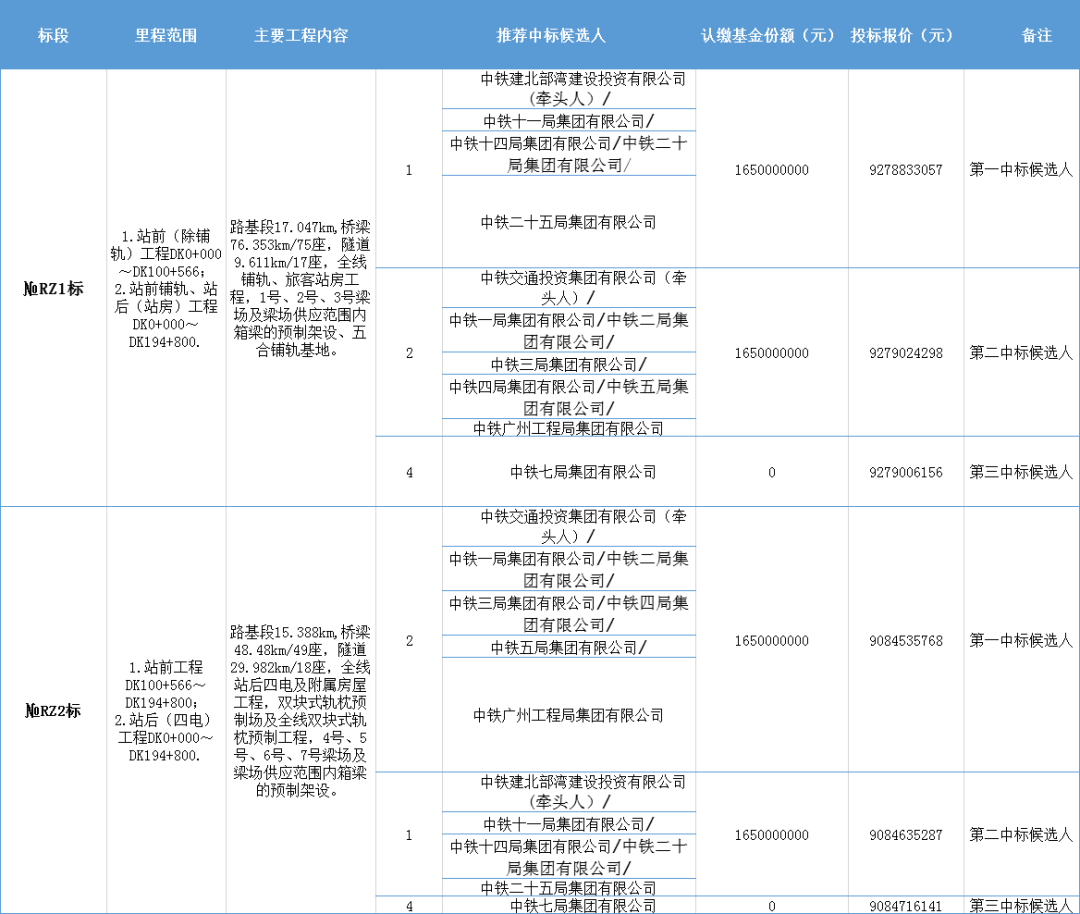Click candidate number 2 in the 9084535768 row
Image resolution: width=1080 pixels, height=914 pixels.
[409, 641]
